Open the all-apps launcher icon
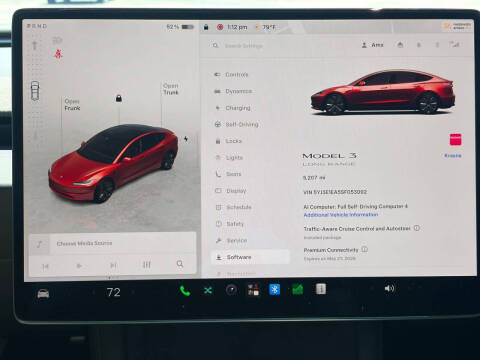The height and width of the screenshot is (360, 480). (x=253, y=290)
